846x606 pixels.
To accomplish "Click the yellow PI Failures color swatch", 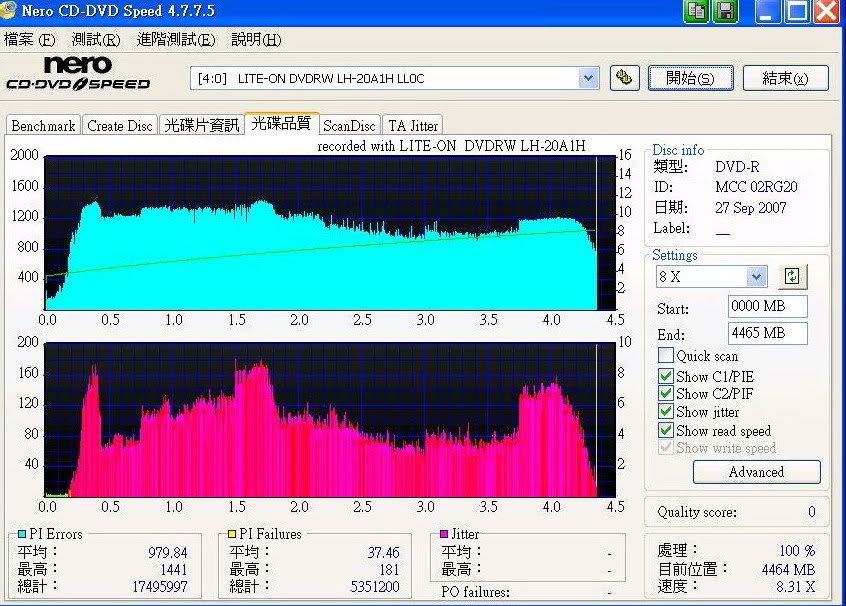I will click(232, 534).
